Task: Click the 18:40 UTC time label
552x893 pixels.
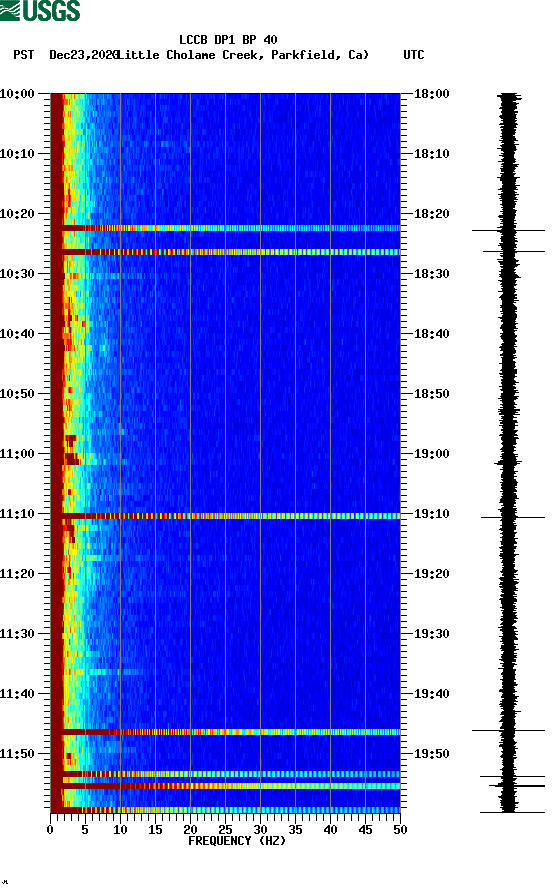Action: (432, 334)
